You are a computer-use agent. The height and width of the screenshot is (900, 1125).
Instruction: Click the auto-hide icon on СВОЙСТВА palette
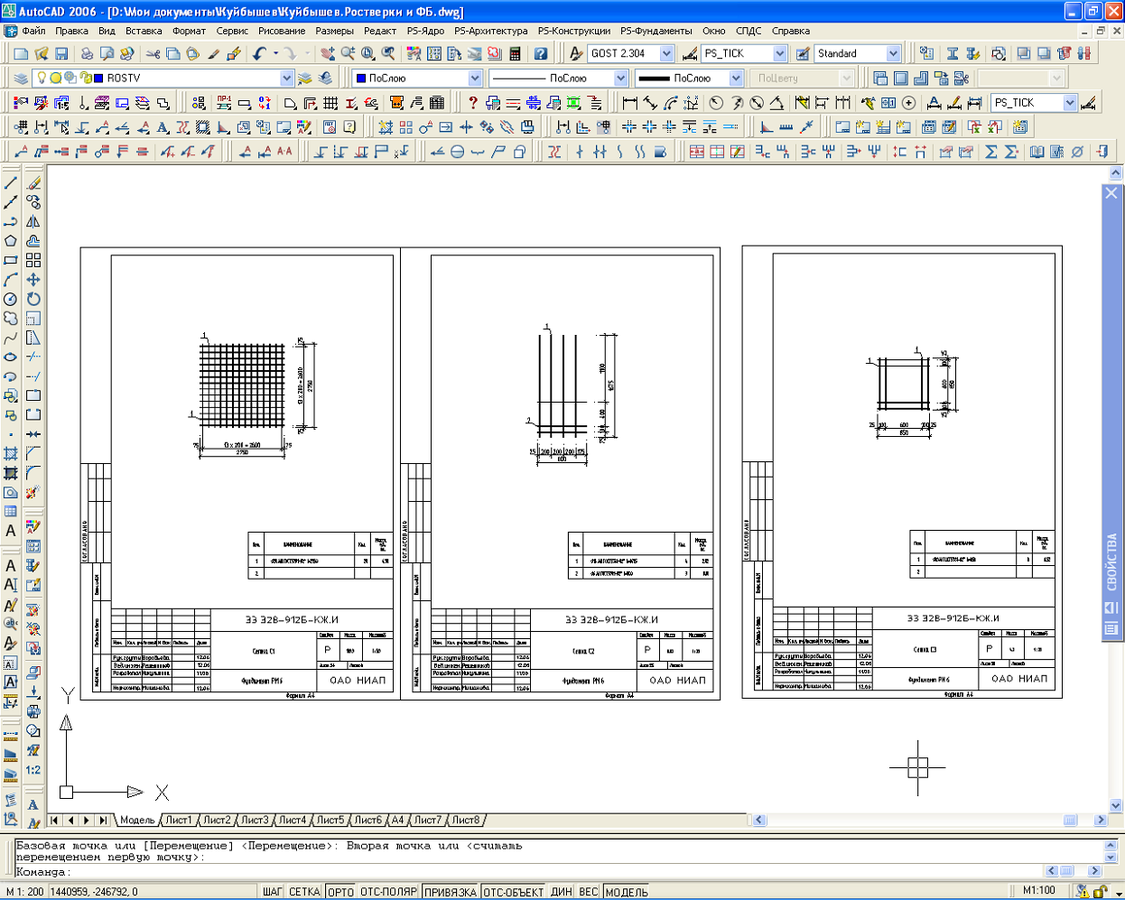point(1111,609)
